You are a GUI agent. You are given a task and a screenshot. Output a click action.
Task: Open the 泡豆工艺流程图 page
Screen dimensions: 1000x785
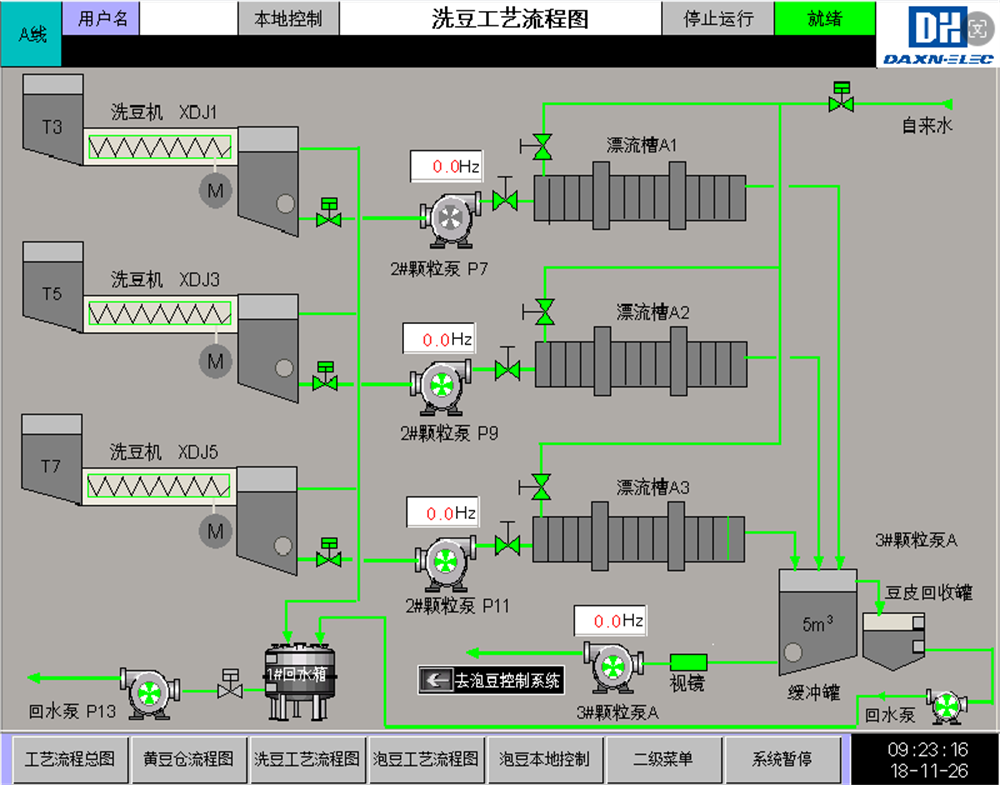pyautogui.click(x=426, y=759)
